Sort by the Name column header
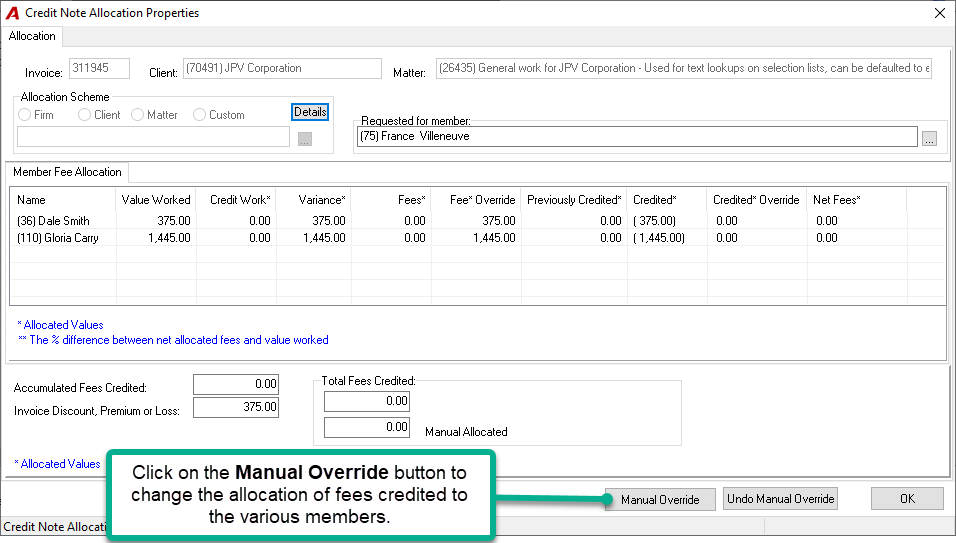The width and height of the screenshot is (956, 543). pyautogui.click(x=63, y=200)
